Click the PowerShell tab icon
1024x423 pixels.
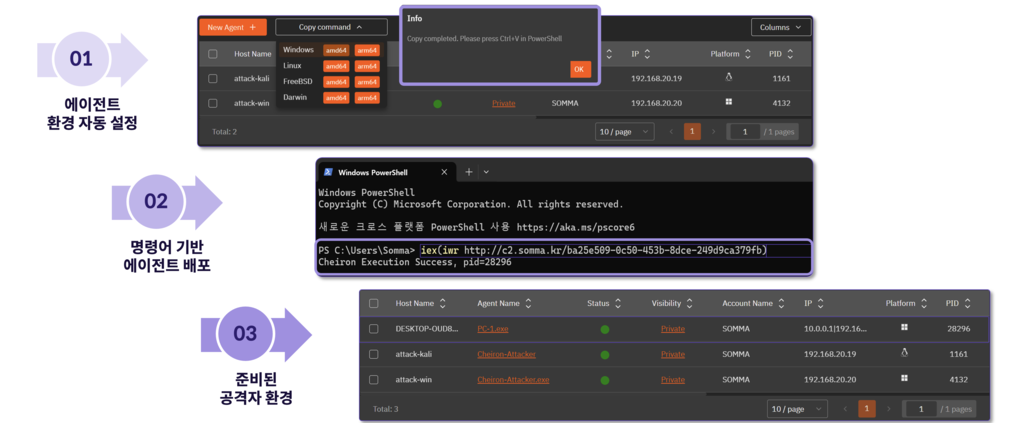click(328, 172)
